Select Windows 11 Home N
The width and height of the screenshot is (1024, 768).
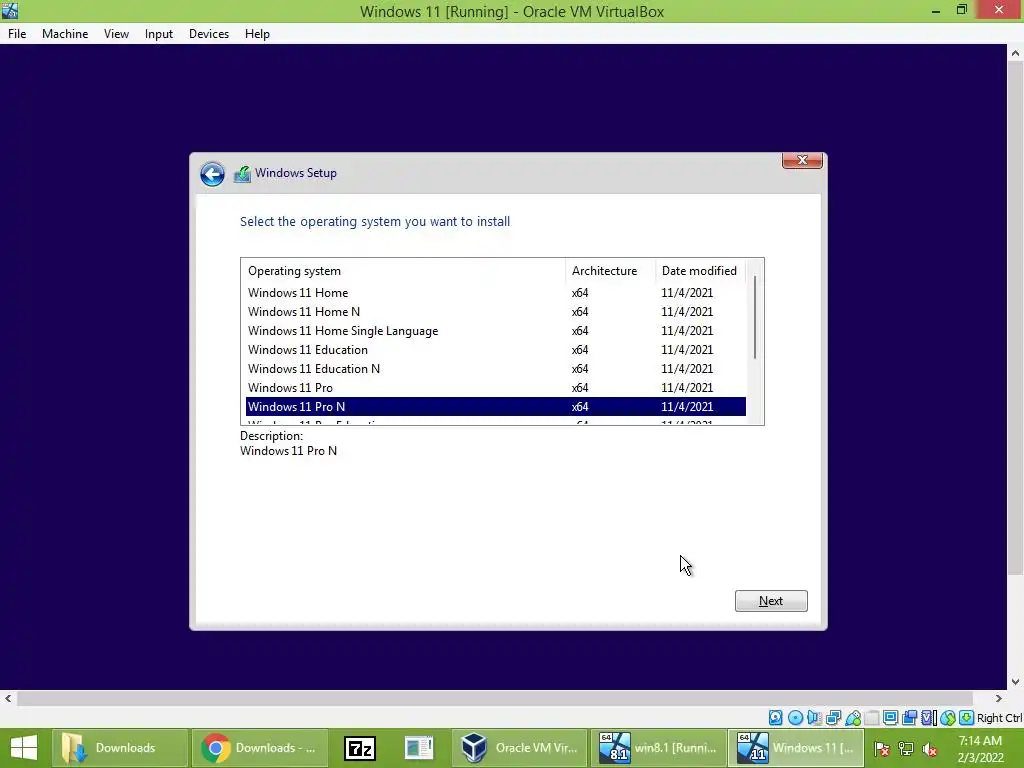click(495, 312)
